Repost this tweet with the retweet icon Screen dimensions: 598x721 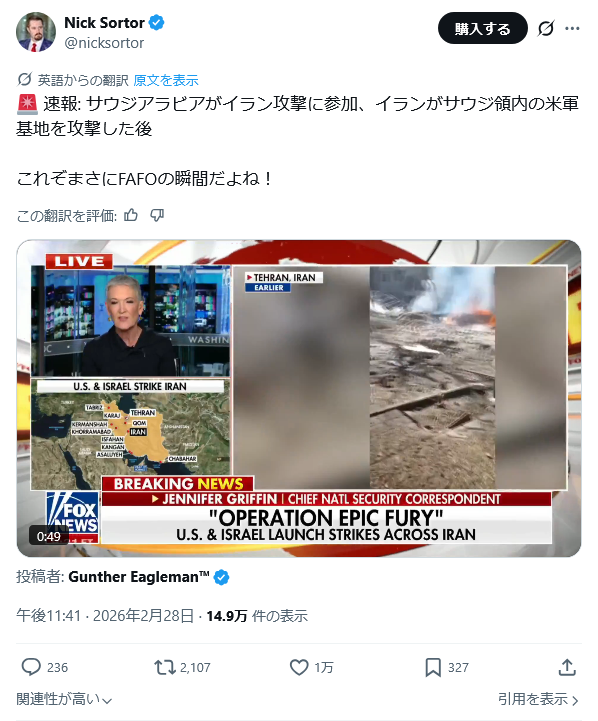pos(165,667)
